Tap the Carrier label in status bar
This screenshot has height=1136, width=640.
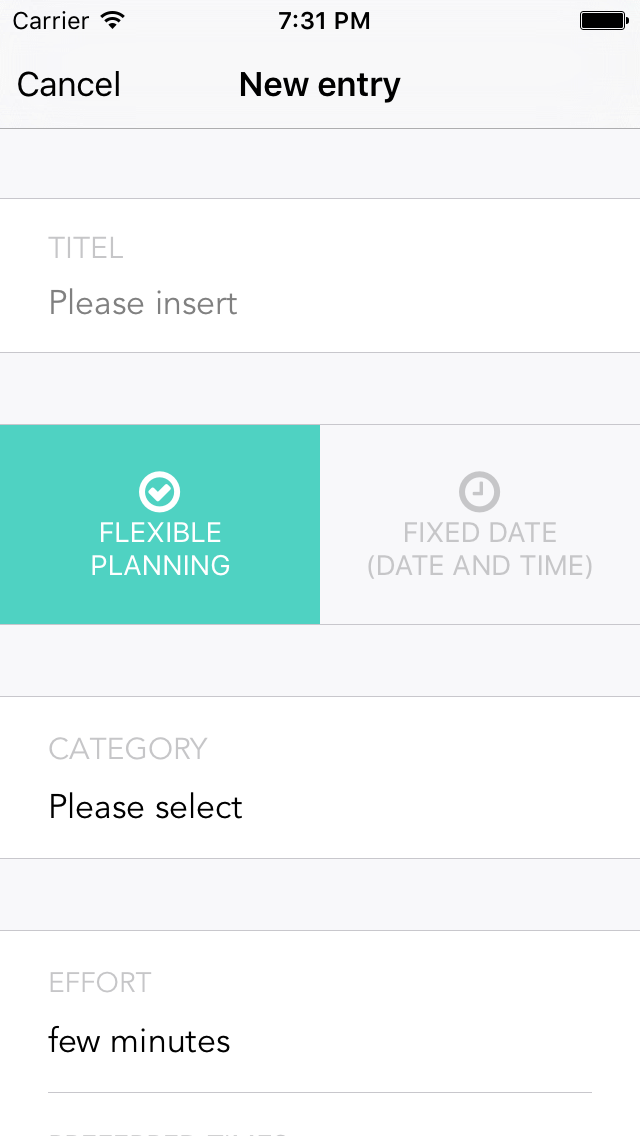(x=50, y=20)
